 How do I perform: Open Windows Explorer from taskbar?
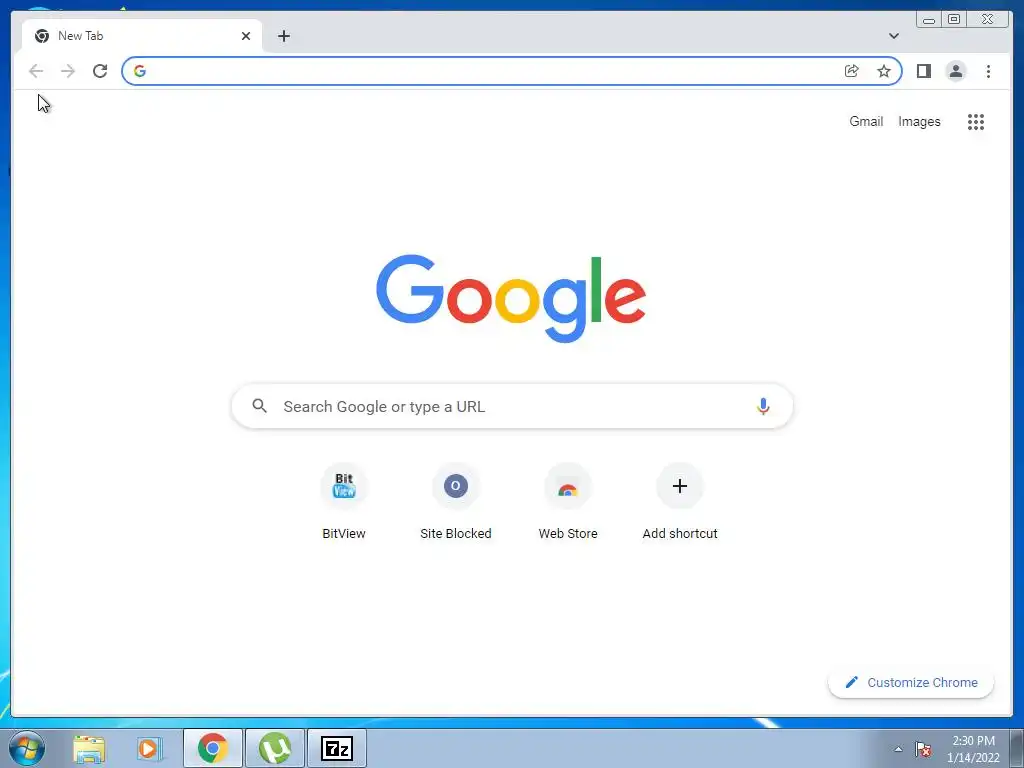coord(89,748)
